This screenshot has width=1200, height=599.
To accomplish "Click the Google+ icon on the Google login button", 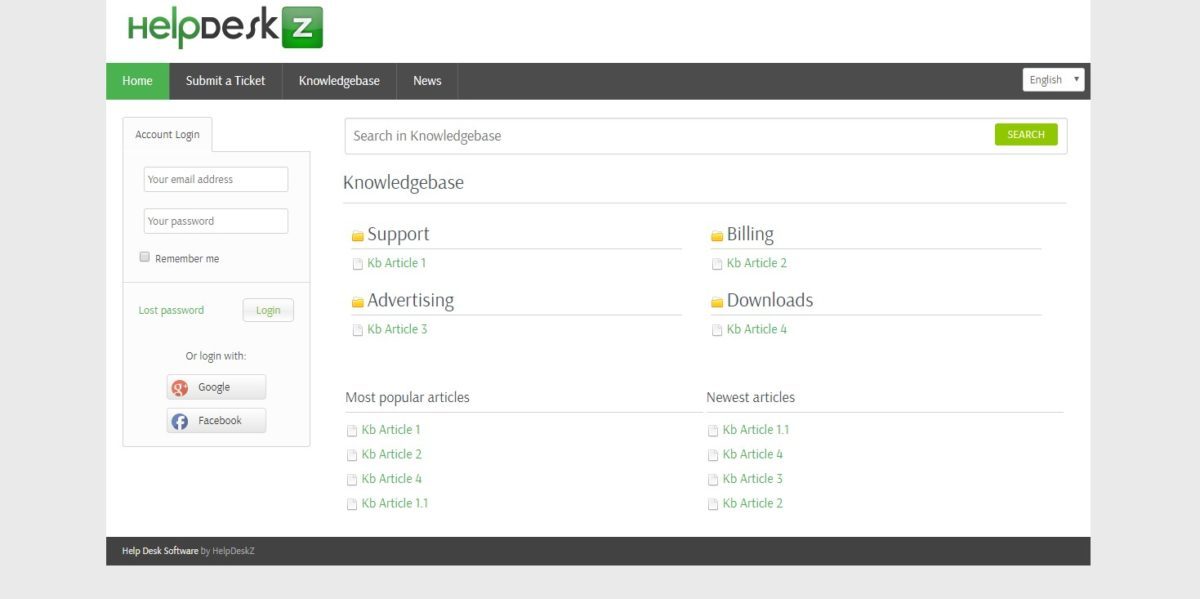I will pos(180,387).
